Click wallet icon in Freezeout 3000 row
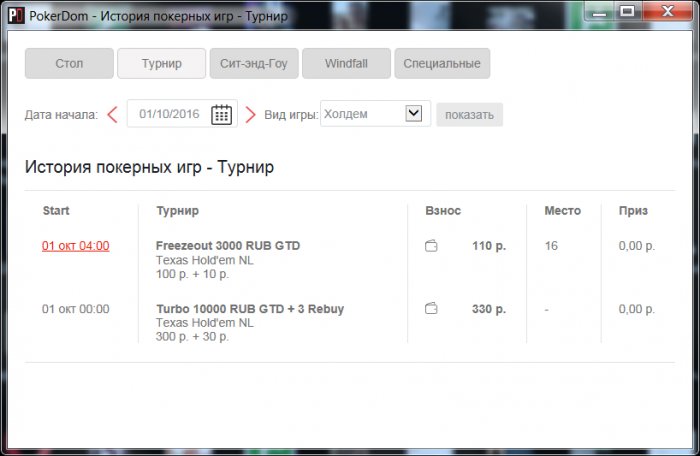The image size is (700, 456). click(431, 246)
